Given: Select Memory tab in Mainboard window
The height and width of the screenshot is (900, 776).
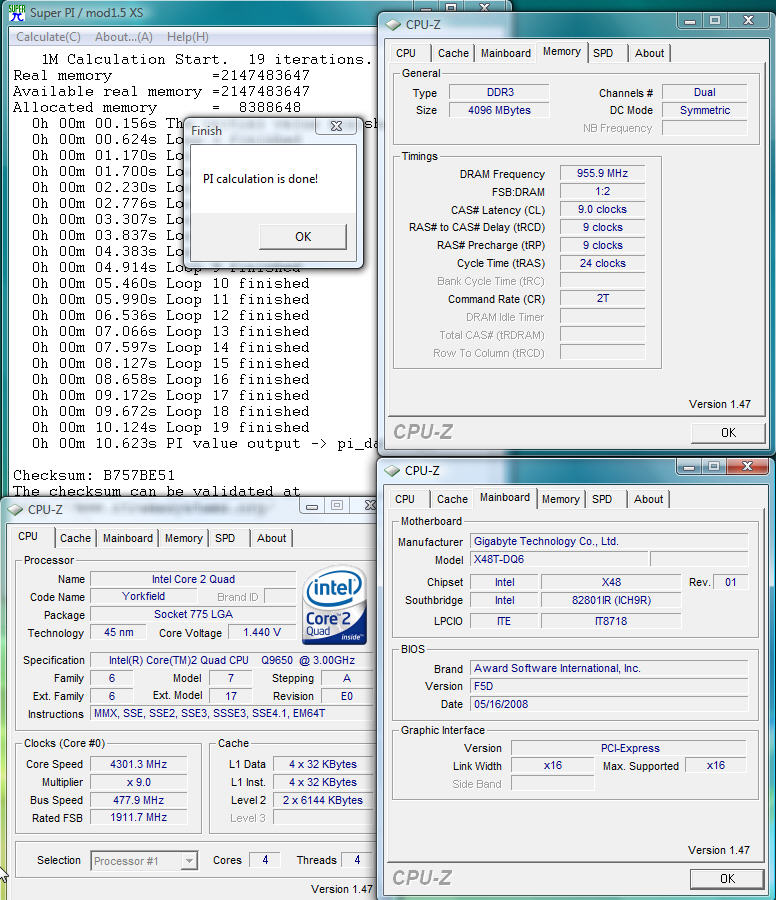Looking at the screenshot, I should (x=560, y=499).
